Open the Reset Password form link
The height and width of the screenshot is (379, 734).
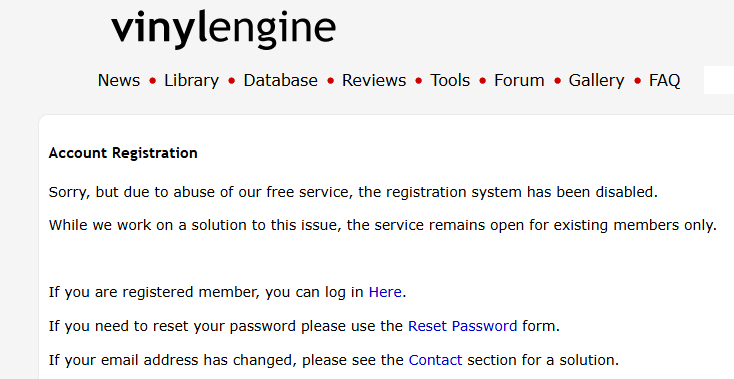coord(462,326)
